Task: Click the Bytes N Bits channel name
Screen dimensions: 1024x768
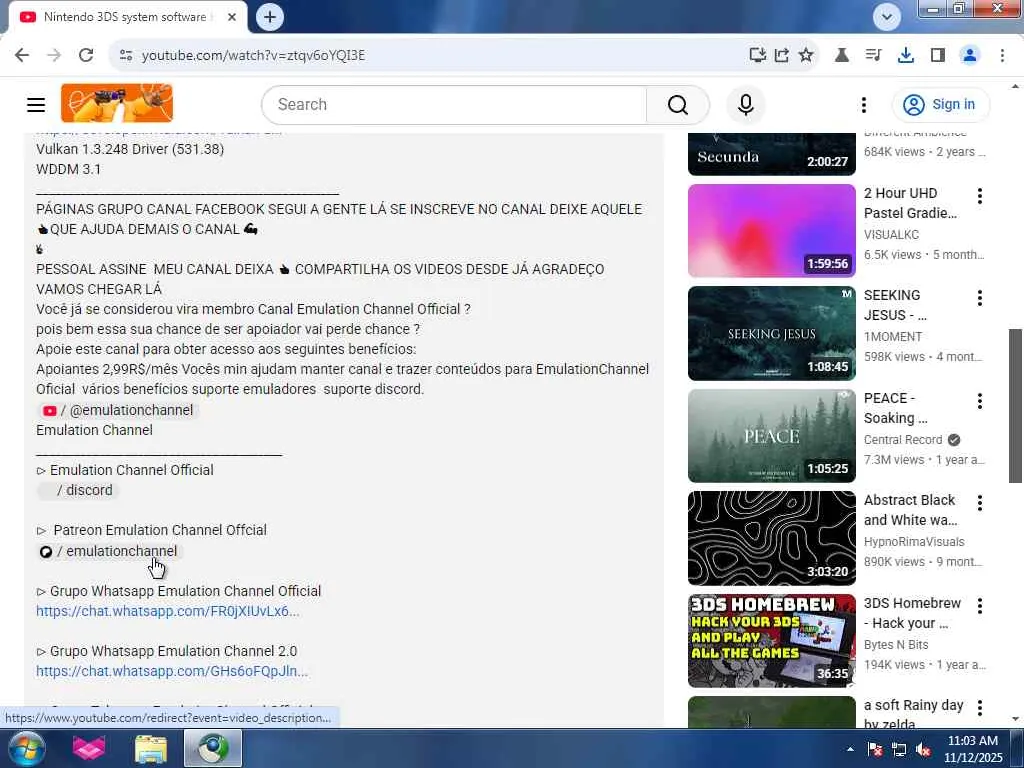Action: tap(896, 645)
